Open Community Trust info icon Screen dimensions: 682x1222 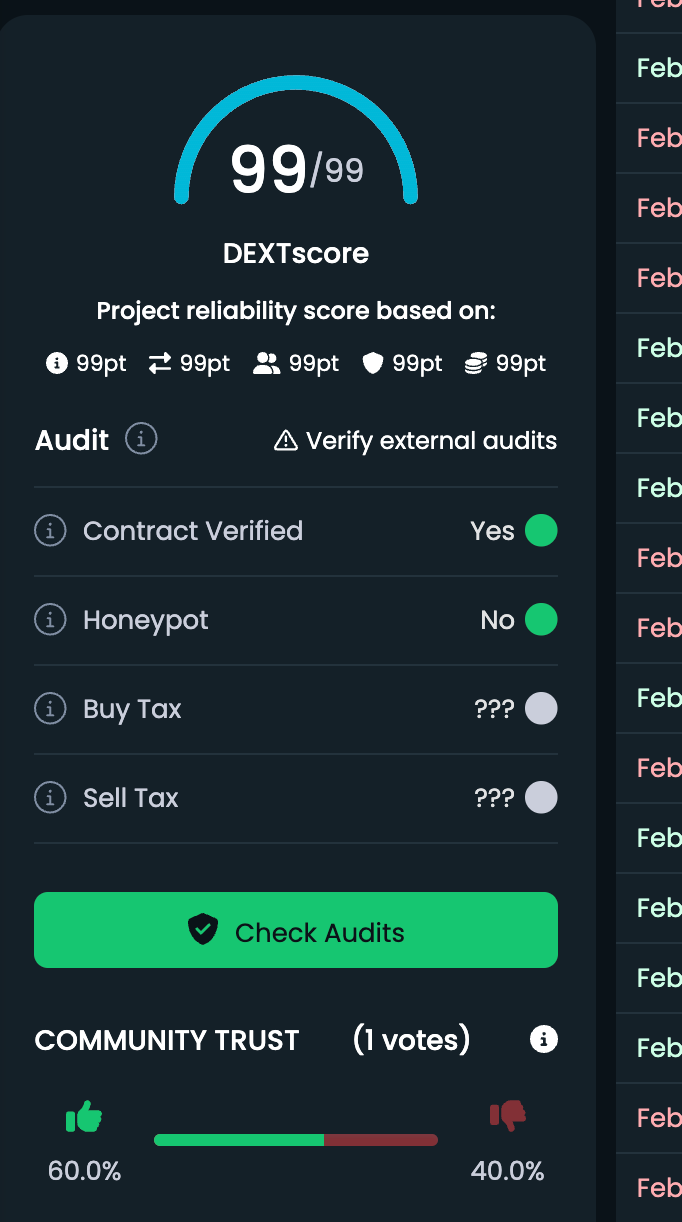point(543,1040)
